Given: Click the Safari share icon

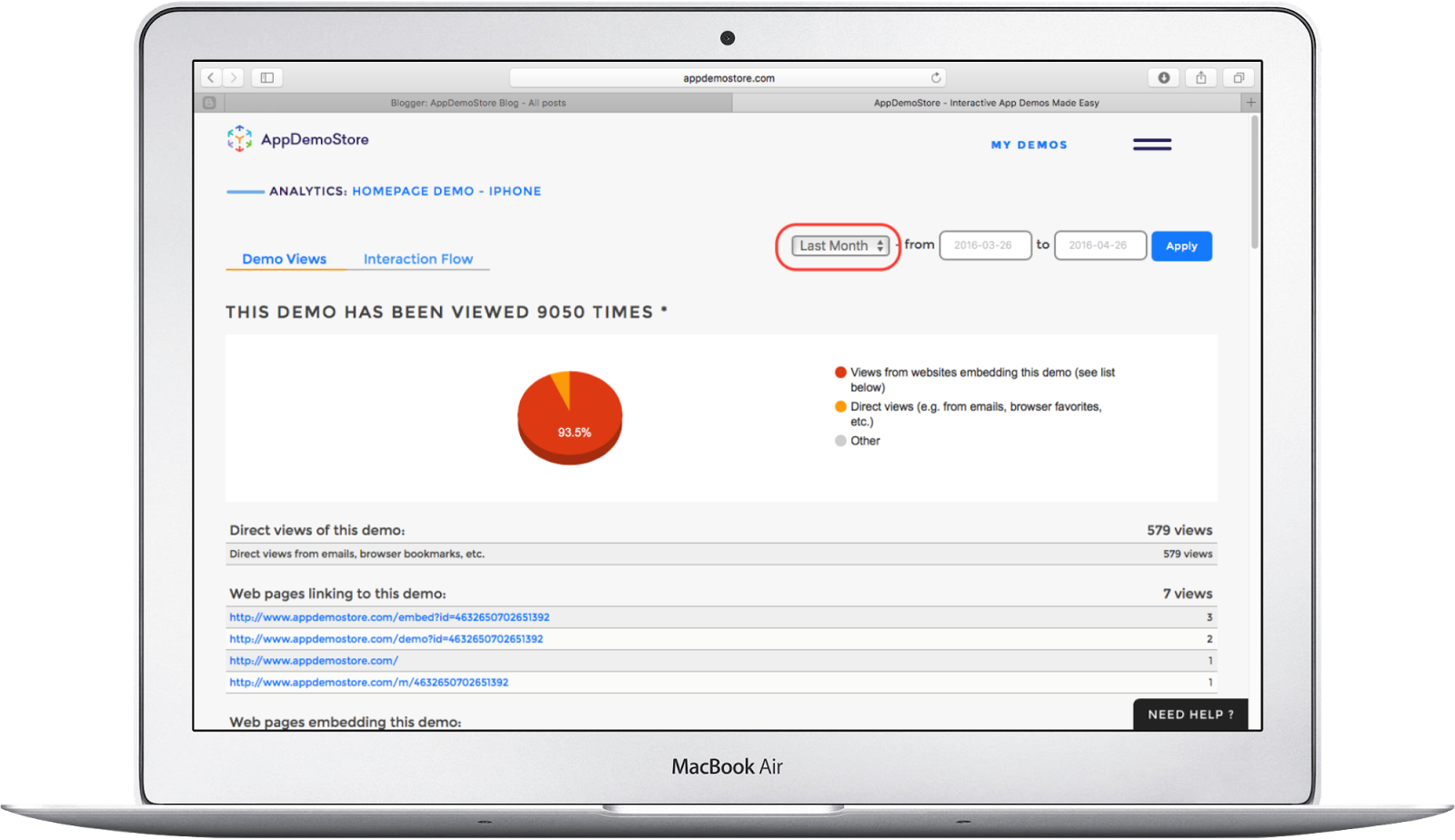Looking at the screenshot, I should click(1201, 78).
